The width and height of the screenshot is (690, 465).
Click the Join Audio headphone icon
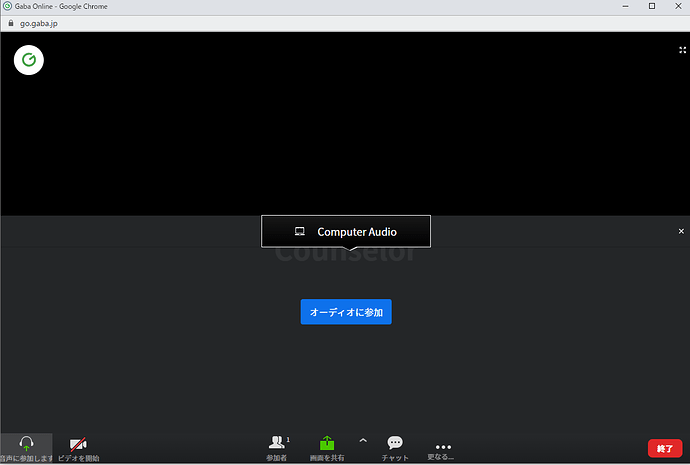pyautogui.click(x=26, y=443)
